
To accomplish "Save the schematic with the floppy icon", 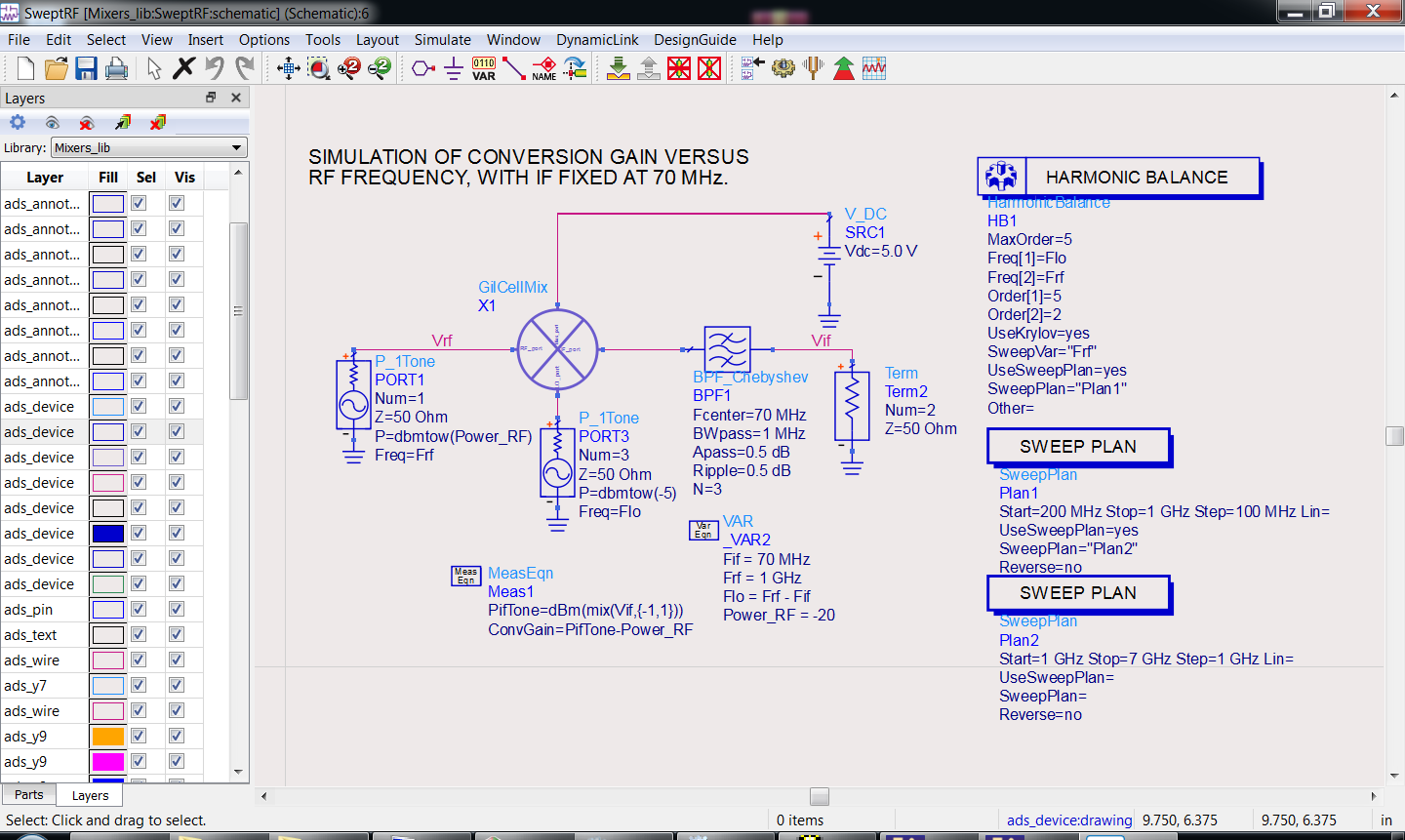I will (x=86, y=68).
